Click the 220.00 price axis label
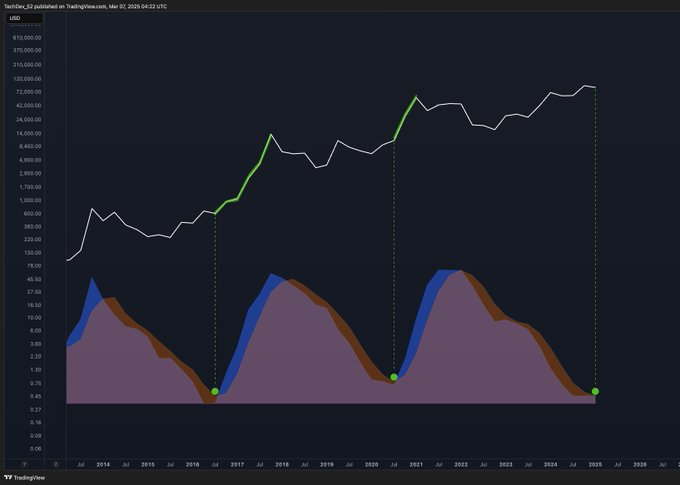 pos(33,239)
